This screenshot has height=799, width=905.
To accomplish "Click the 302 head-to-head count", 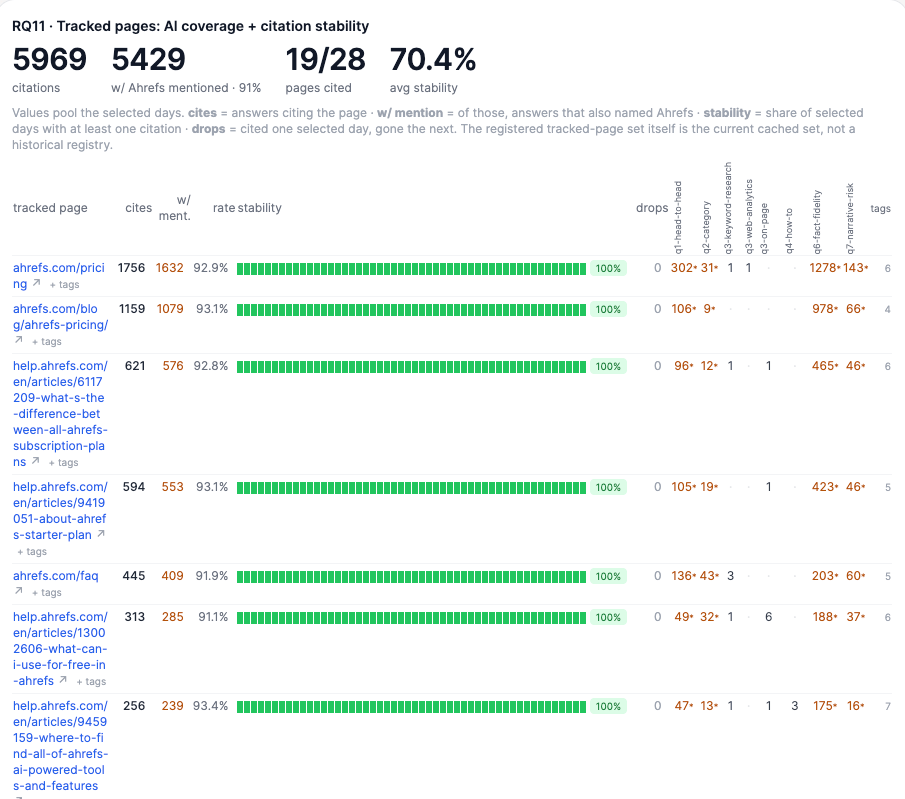I will (684, 268).
